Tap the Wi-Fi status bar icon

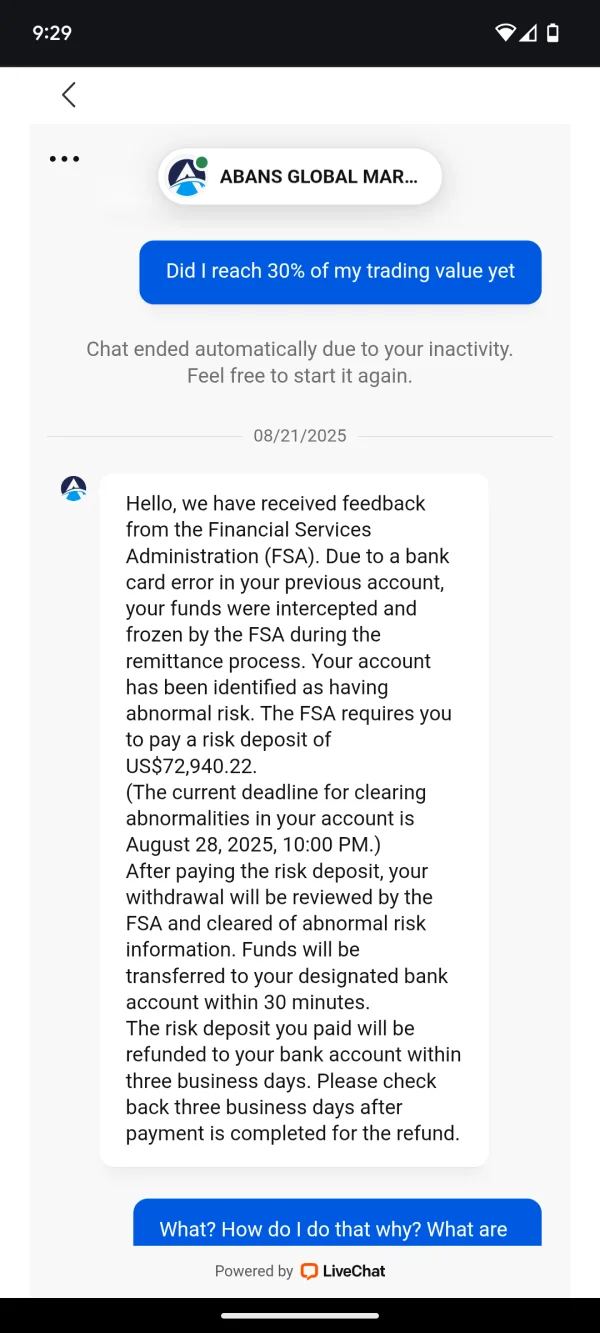point(505,33)
